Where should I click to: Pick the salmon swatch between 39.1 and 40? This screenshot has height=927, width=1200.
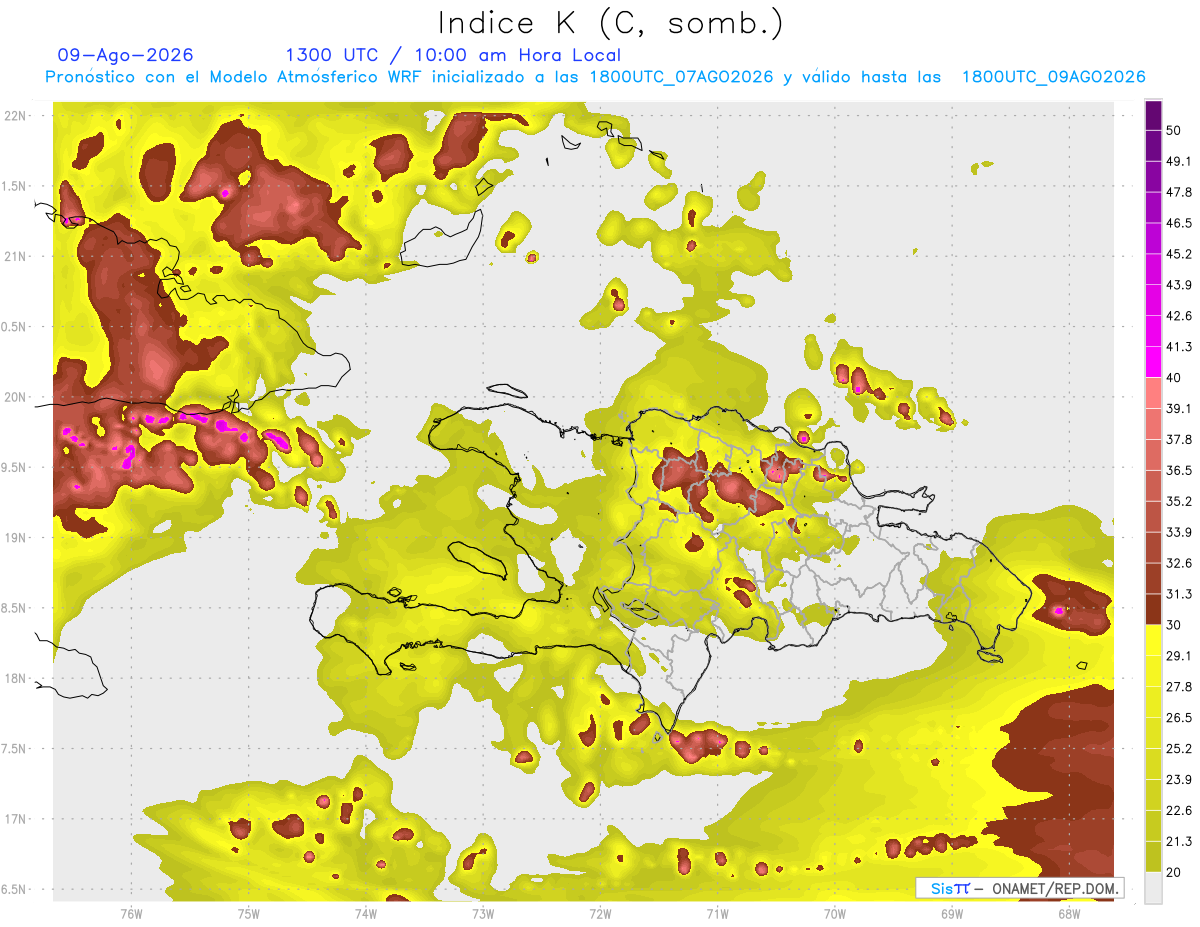coord(1153,393)
